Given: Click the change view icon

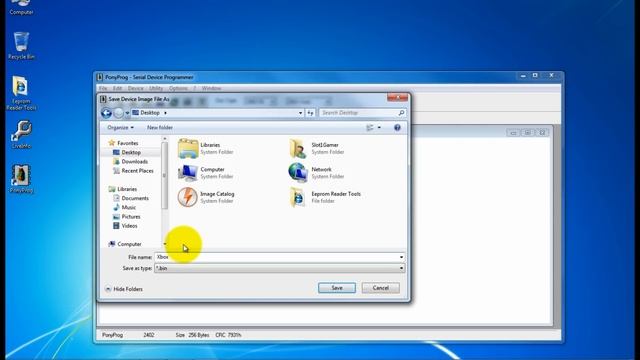Looking at the screenshot, I should [370, 128].
